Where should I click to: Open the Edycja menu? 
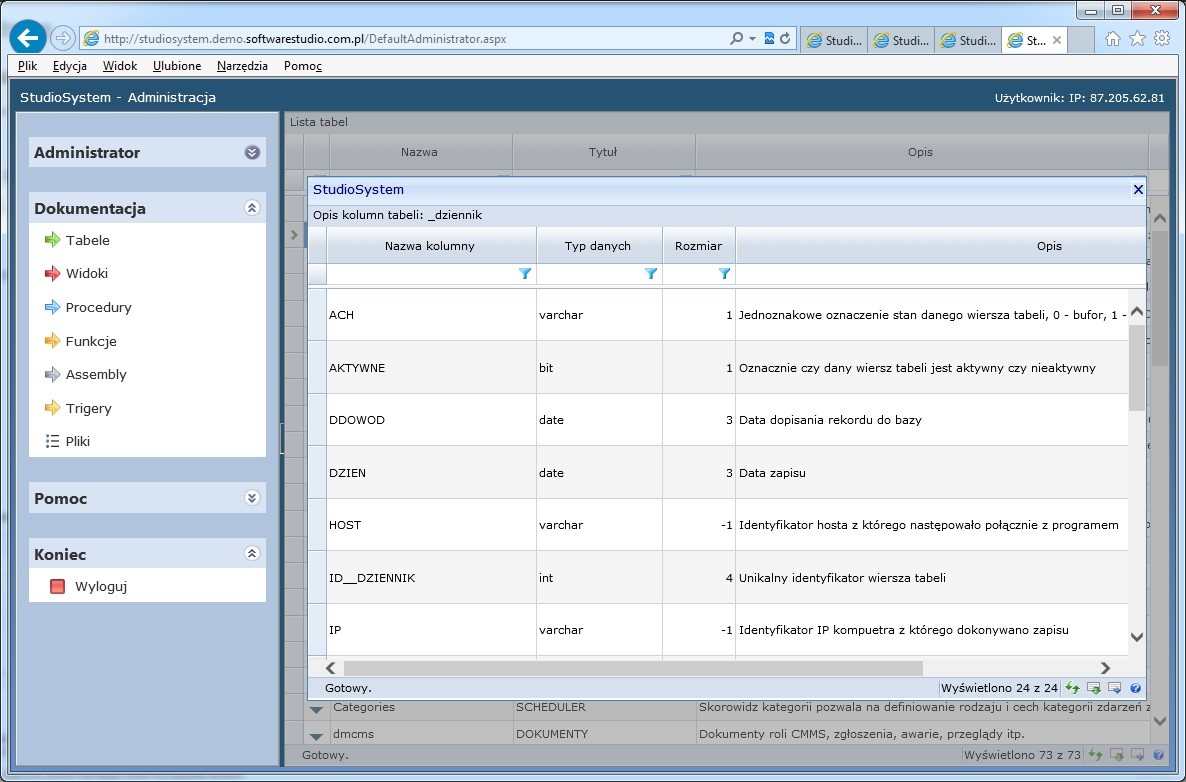pyautogui.click(x=70, y=66)
